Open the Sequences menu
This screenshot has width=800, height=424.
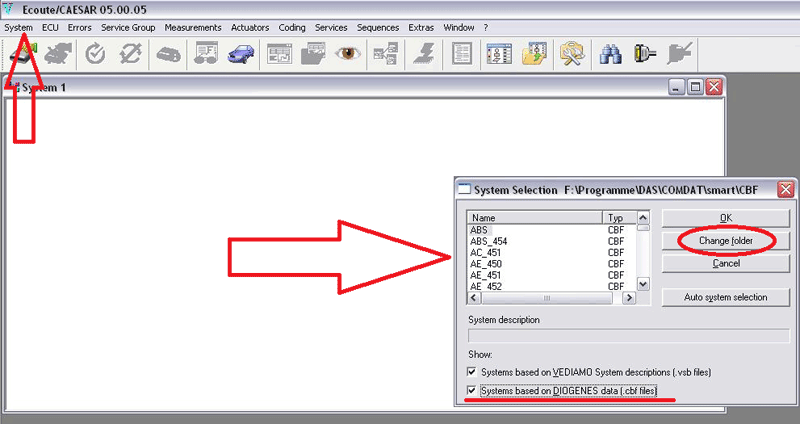378,28
